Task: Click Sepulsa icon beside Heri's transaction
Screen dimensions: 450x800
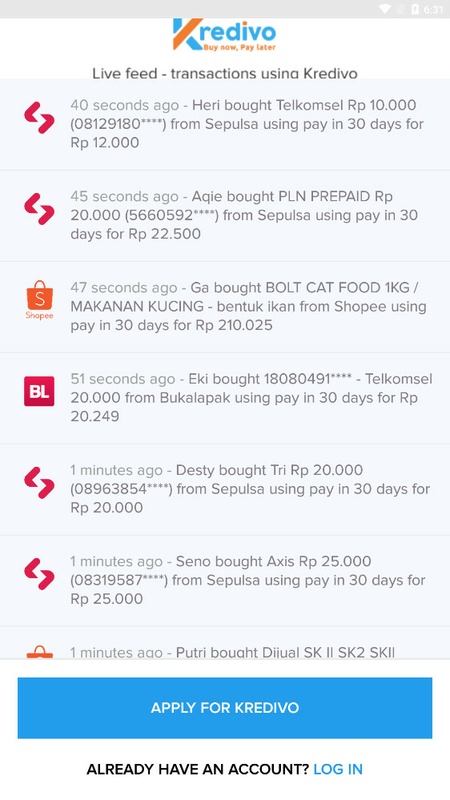Action: [x=39, y=118]
